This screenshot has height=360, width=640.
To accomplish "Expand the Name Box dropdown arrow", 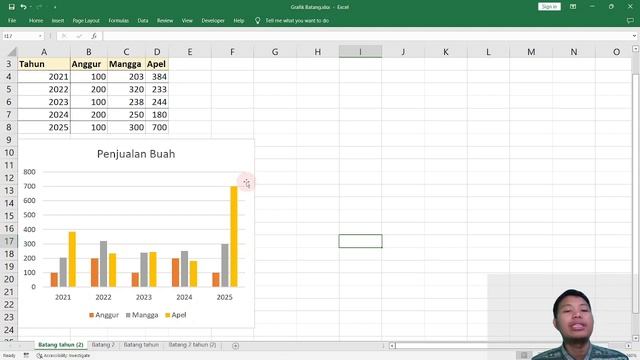I will (40, 36).
